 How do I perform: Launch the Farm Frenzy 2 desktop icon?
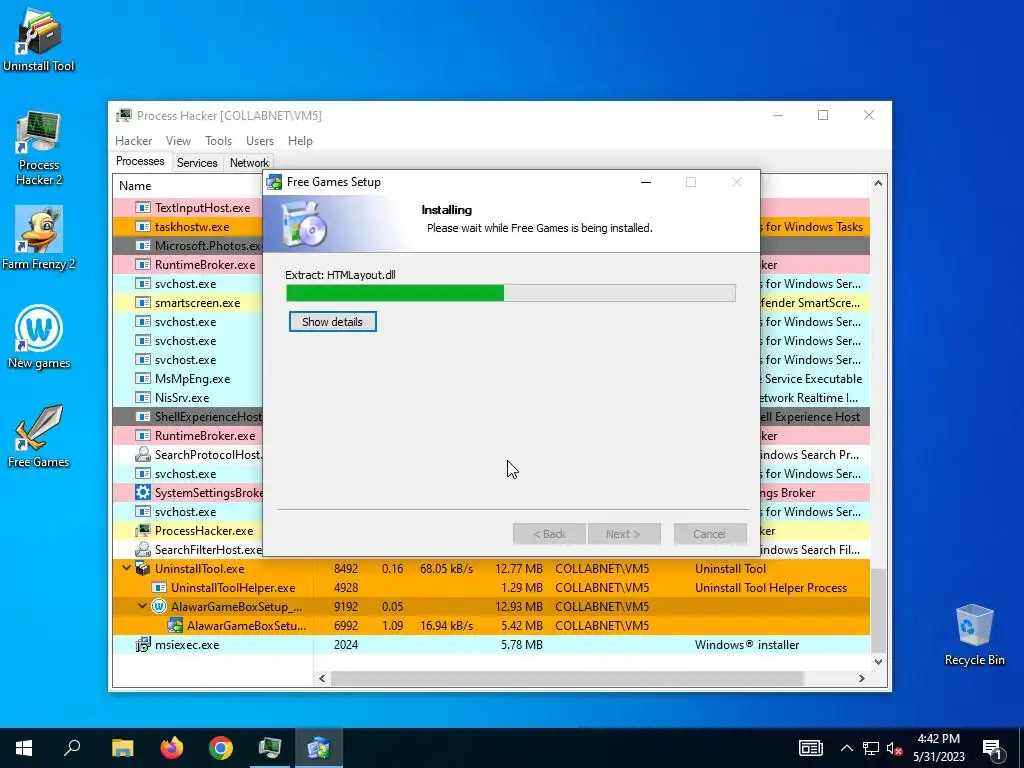39,238
